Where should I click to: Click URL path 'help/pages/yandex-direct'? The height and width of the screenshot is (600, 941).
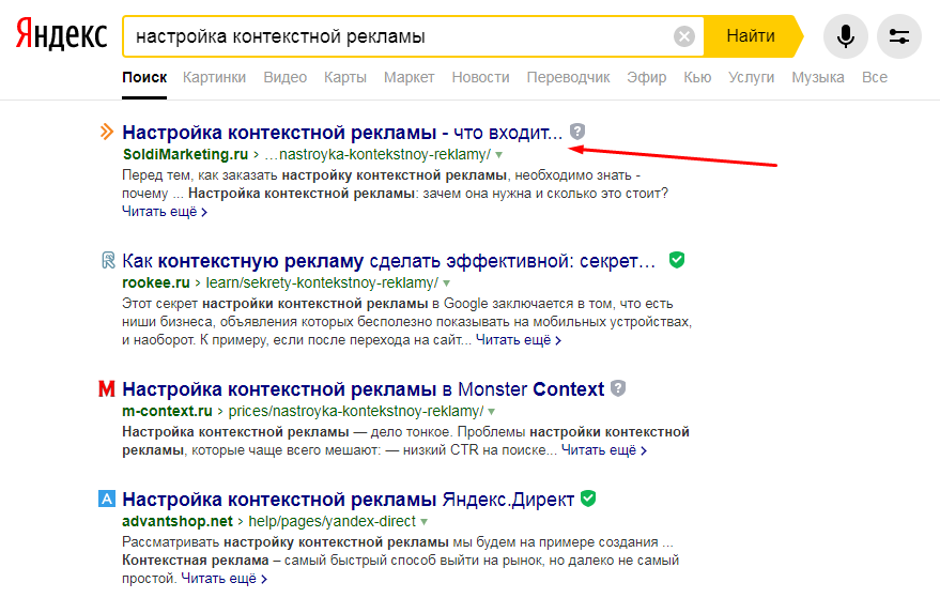[332, 521]
